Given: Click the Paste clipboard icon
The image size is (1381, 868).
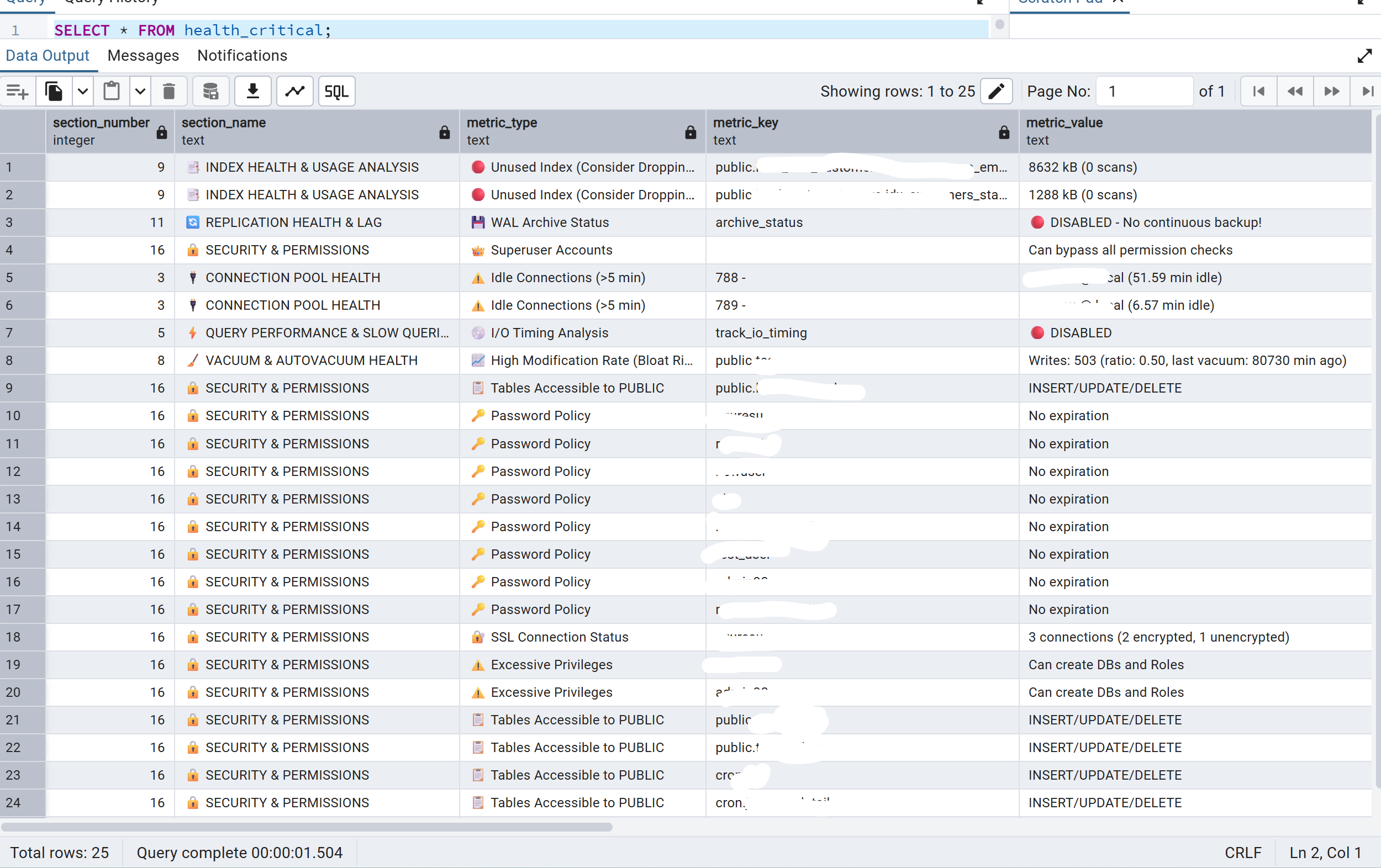Looking at the screenshot, I should tap(111, 91).
